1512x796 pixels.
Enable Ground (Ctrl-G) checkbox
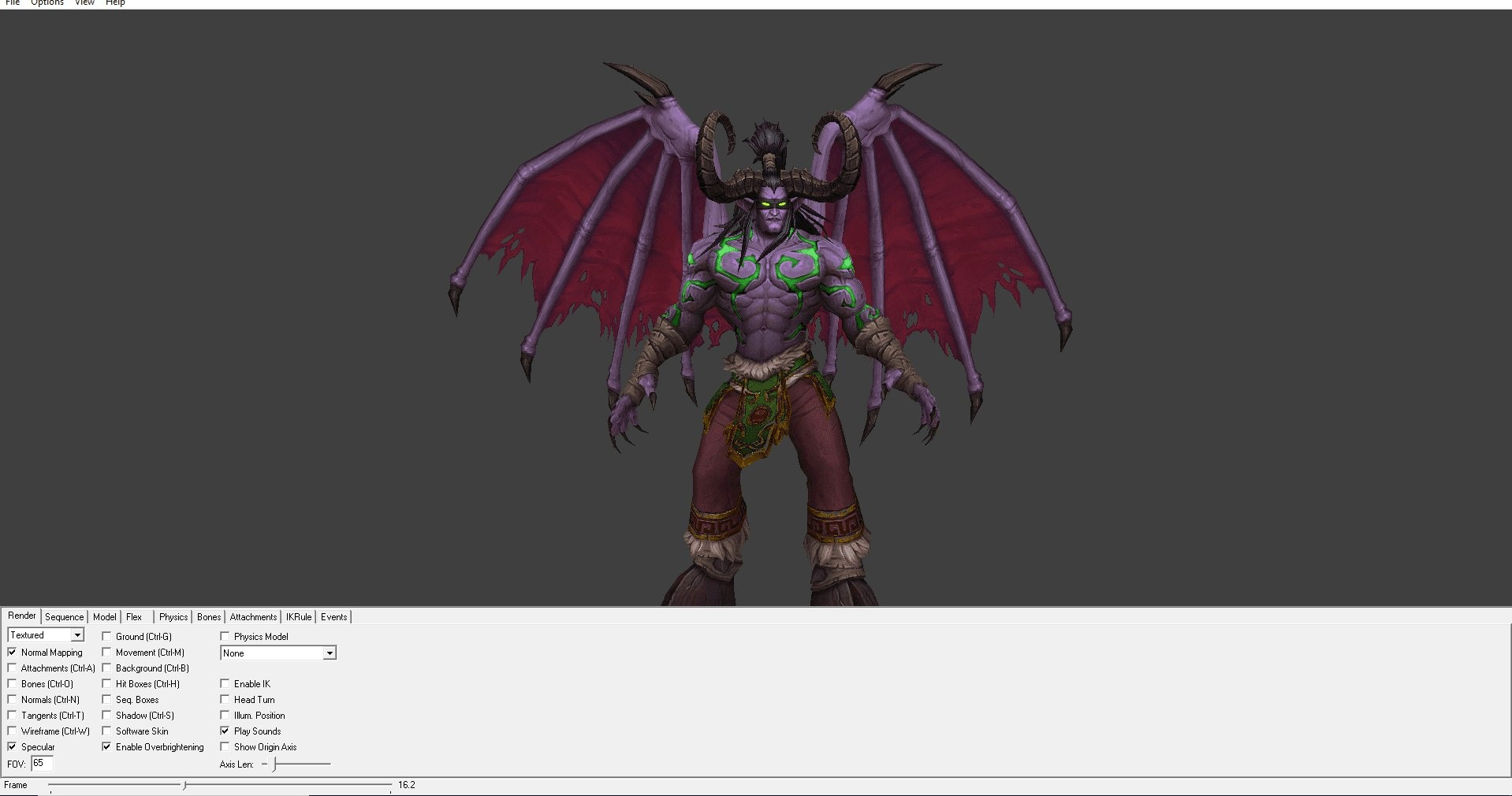pos(106,636)
